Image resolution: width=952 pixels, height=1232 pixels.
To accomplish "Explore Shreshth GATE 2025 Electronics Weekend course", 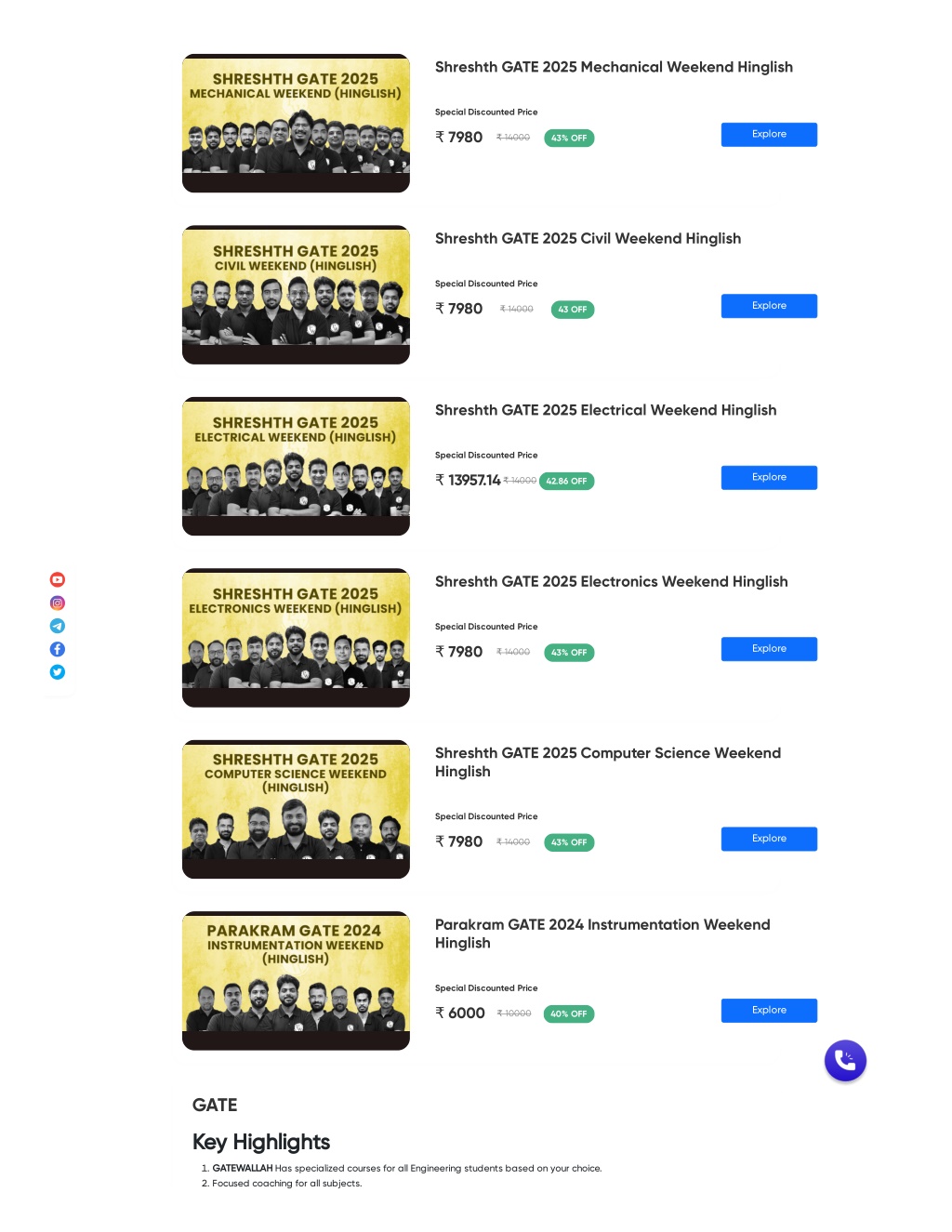I will click(x=769, y=649).
